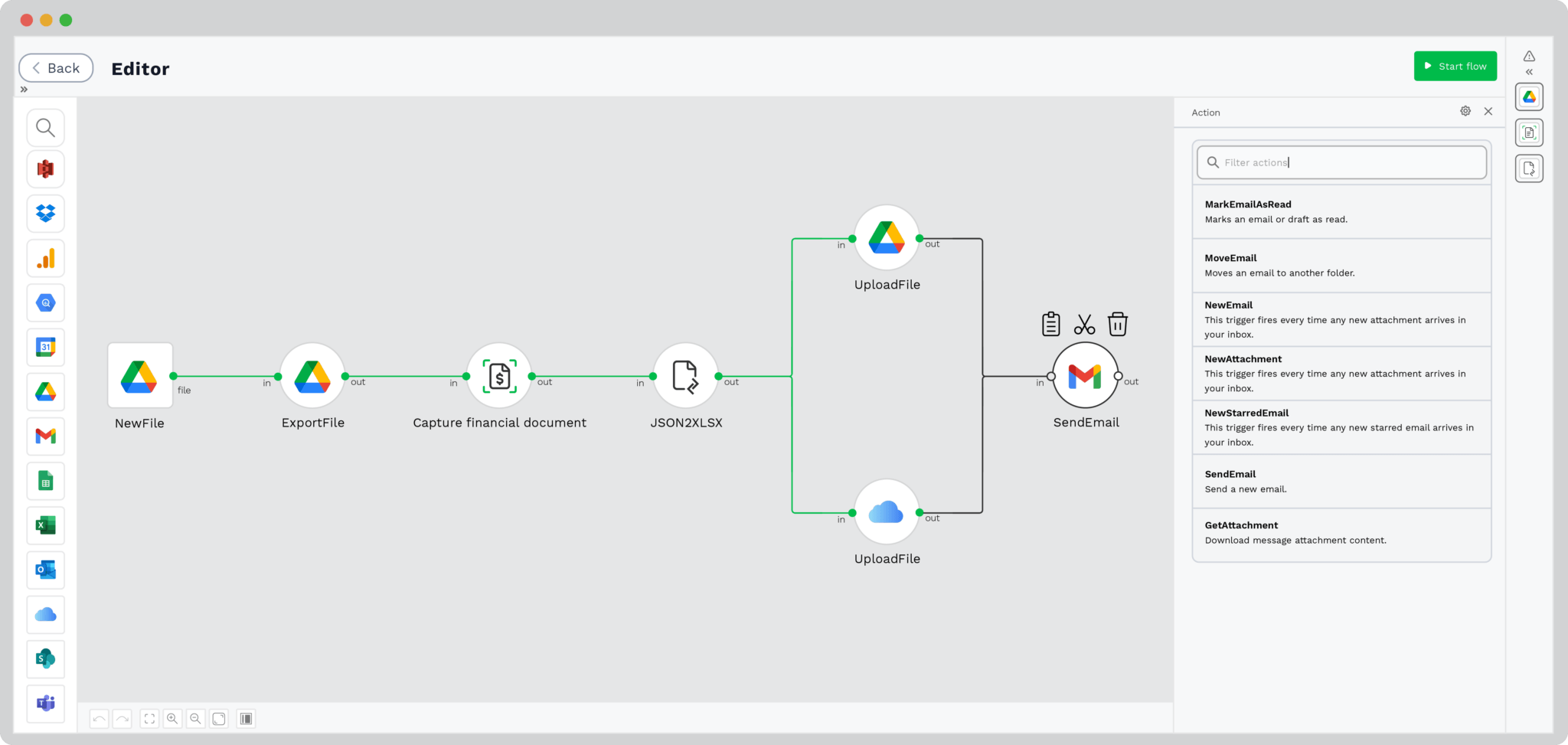The image size is (1568, 745).
Task: Collapse the right panel with double chevron
Action: (1528, 72)
